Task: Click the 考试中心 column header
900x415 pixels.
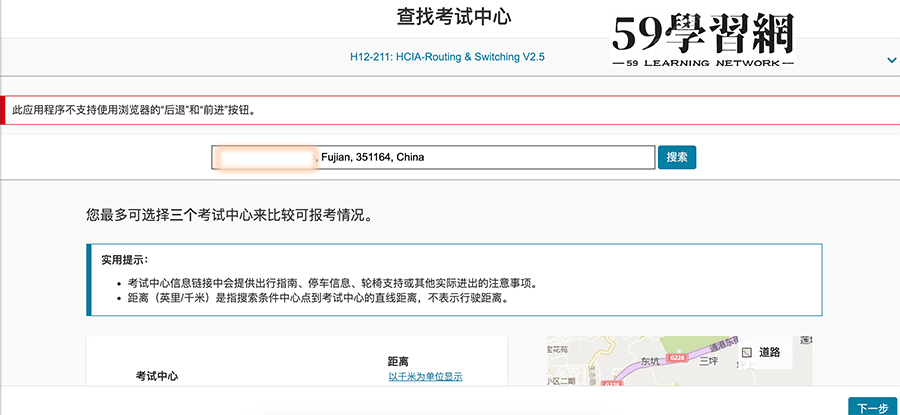Action: pyautogui.click(x=156, y=377)
